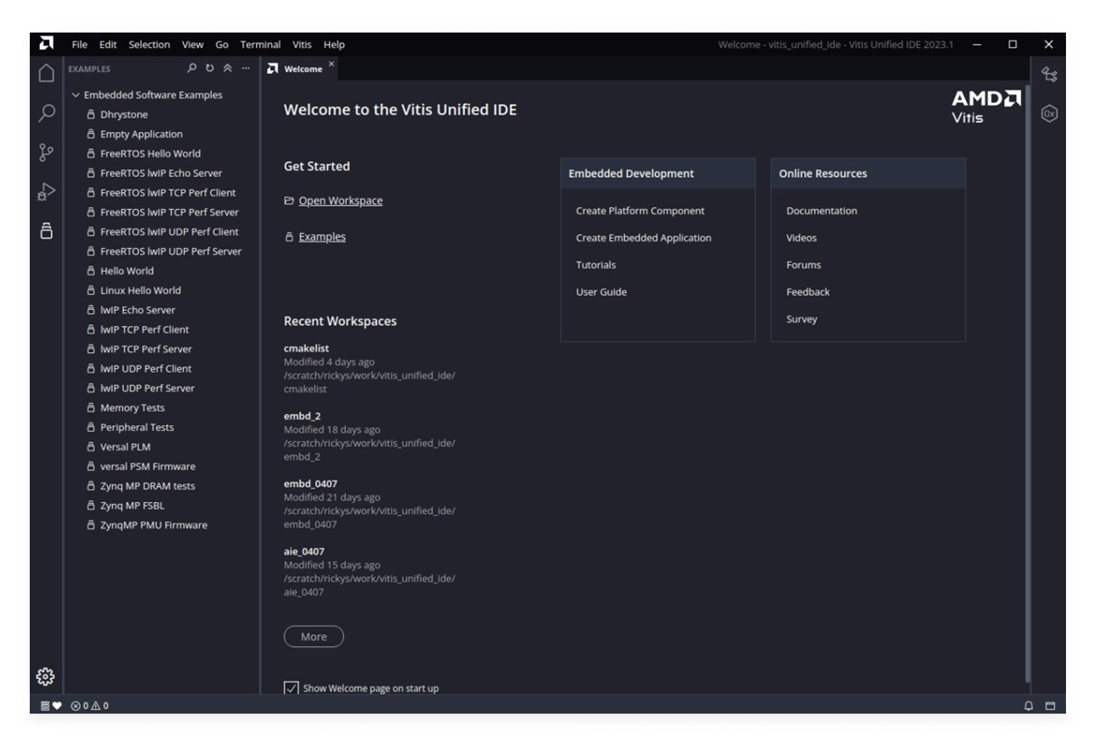Toggle Show Welcome page on start up
Screen dimensions: 1096x742
click(291, 688)
